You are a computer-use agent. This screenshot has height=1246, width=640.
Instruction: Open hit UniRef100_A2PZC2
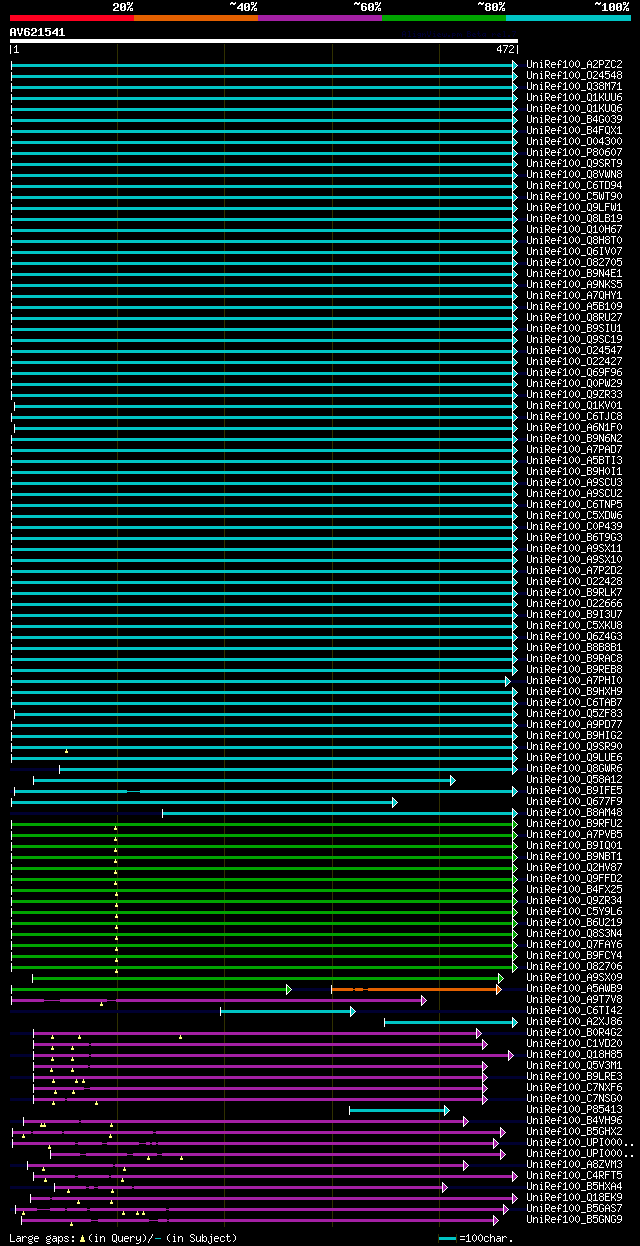pos(574,65)
